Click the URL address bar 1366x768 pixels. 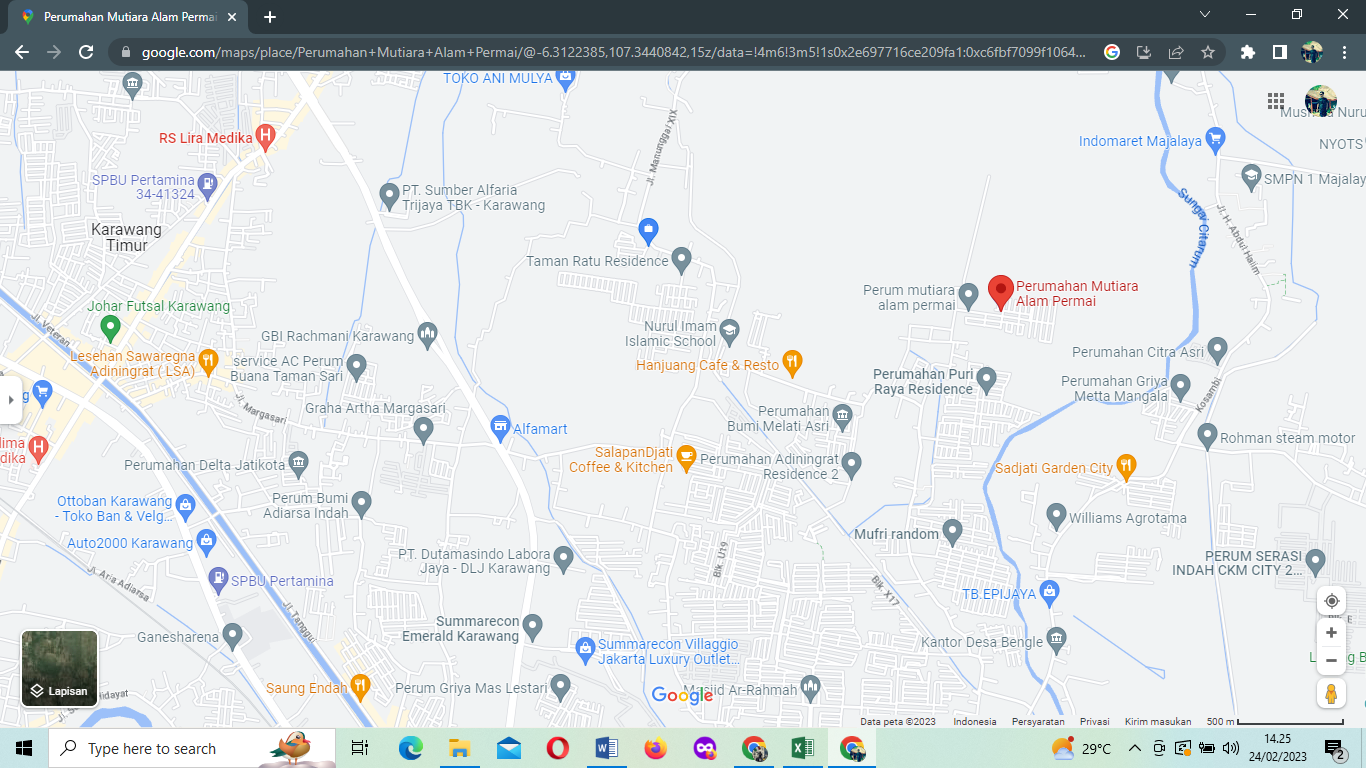click(612, 52)
